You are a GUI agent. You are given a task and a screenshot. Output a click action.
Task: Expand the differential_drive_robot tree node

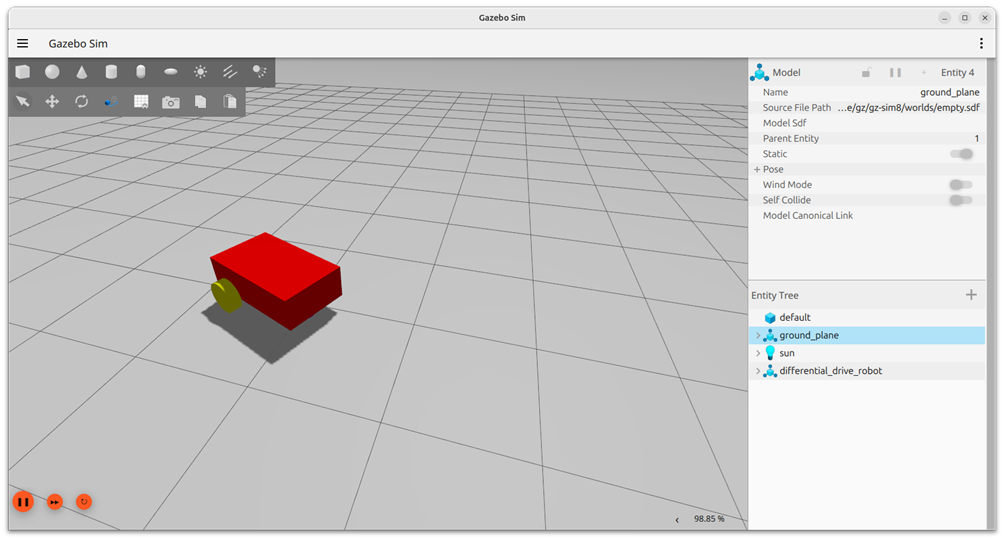[757, 371]
